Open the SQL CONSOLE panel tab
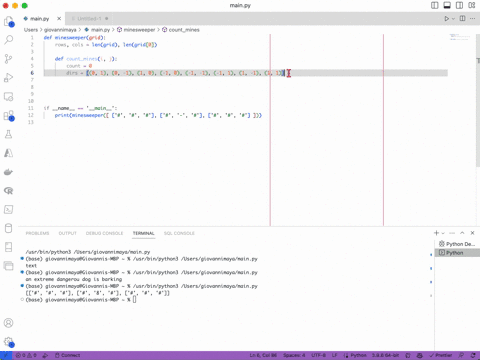Screen dimensions: 480x360 coord(179,233)
